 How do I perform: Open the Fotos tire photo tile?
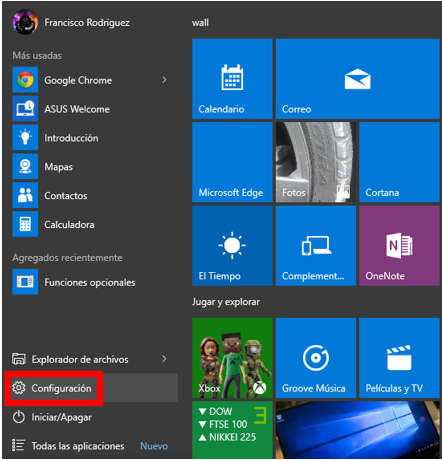pos(316,162)
